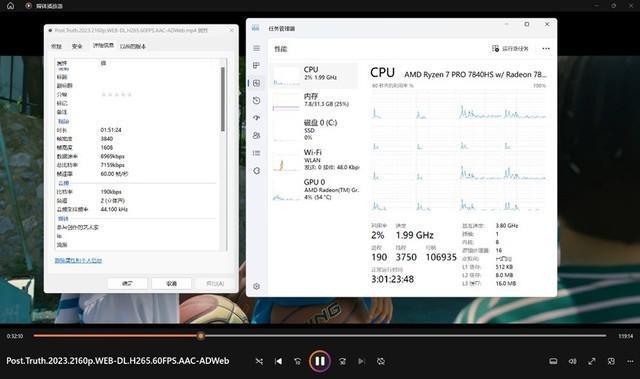
Task: Click CPU speed value 1.99 GHz
Action: coord(414,235)
